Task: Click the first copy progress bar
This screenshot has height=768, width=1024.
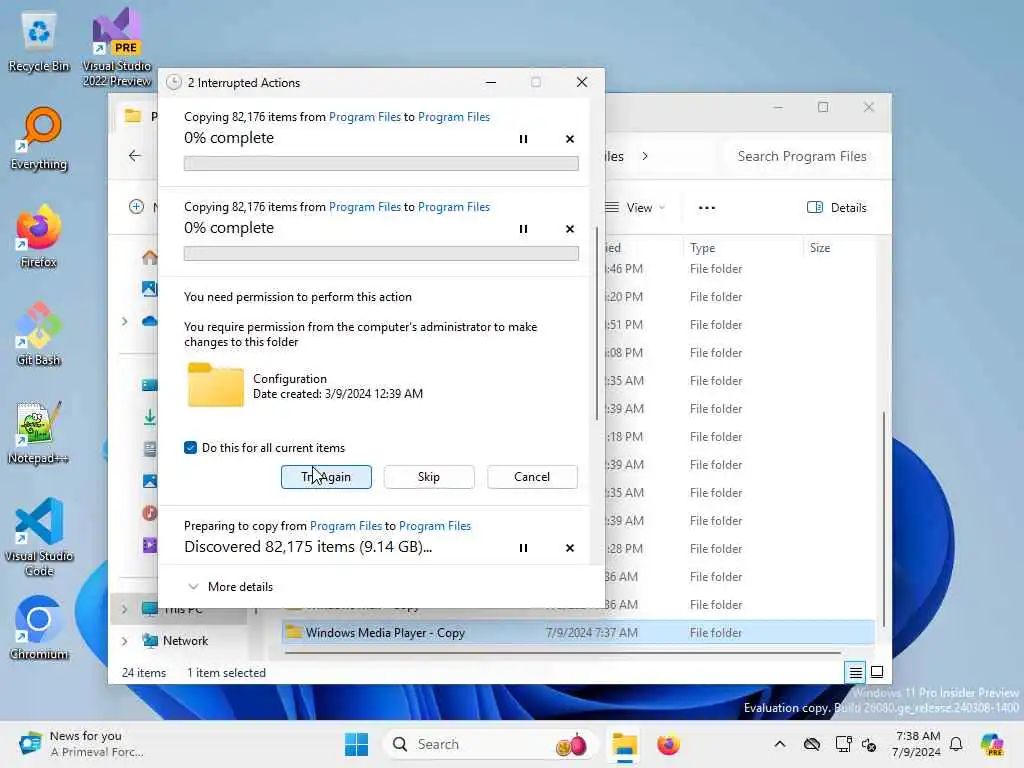Action: tap(381, 163)
